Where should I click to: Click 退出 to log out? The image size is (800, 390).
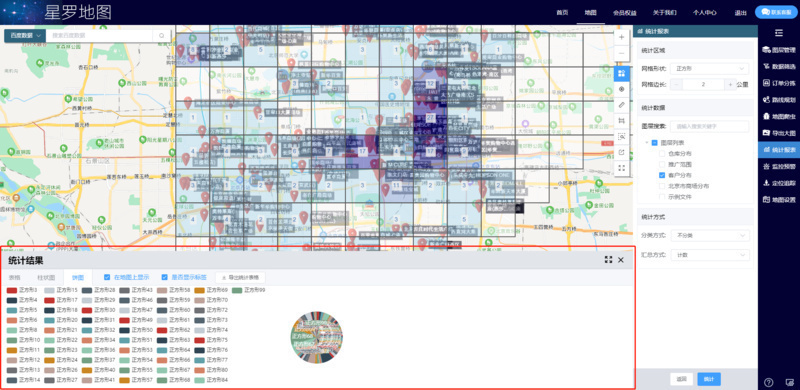coord(741,12)
